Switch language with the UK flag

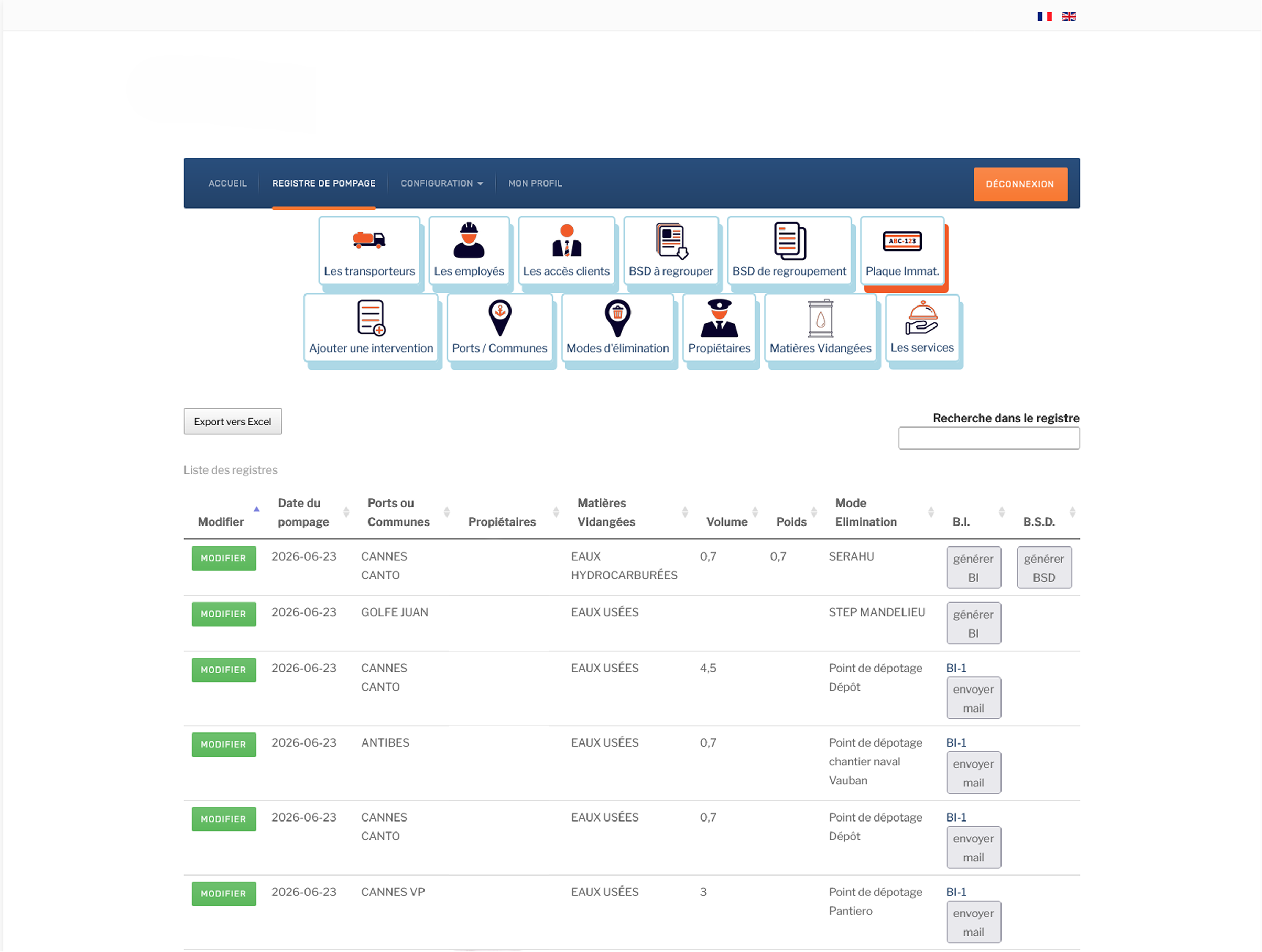[x=1069, y=17]
